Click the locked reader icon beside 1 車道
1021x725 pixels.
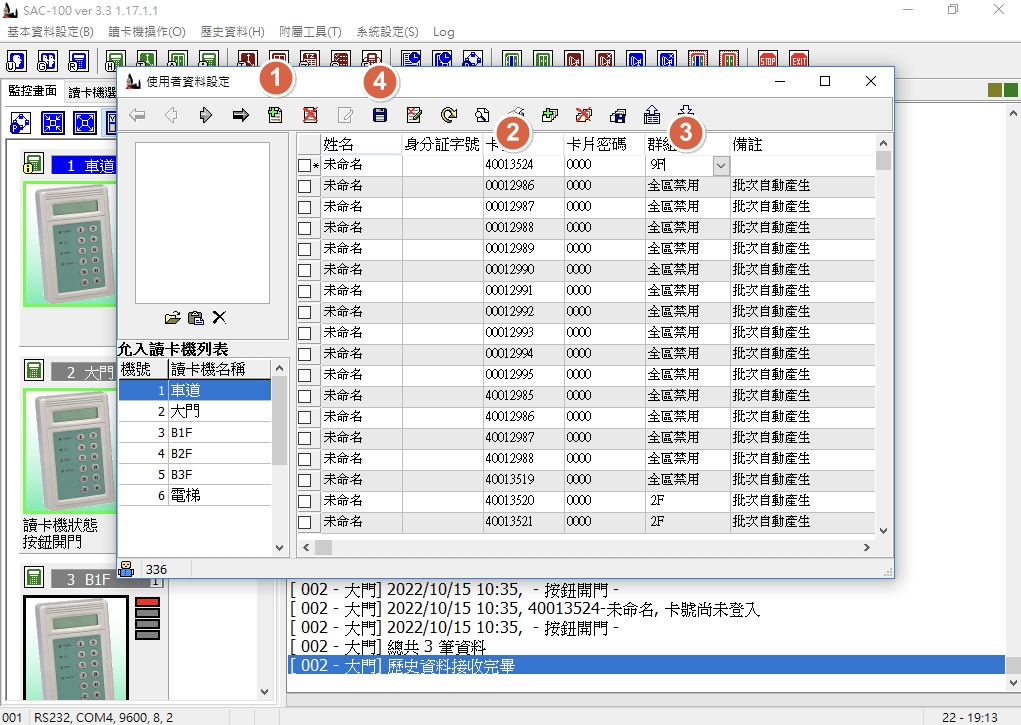[x=33, y=163]
